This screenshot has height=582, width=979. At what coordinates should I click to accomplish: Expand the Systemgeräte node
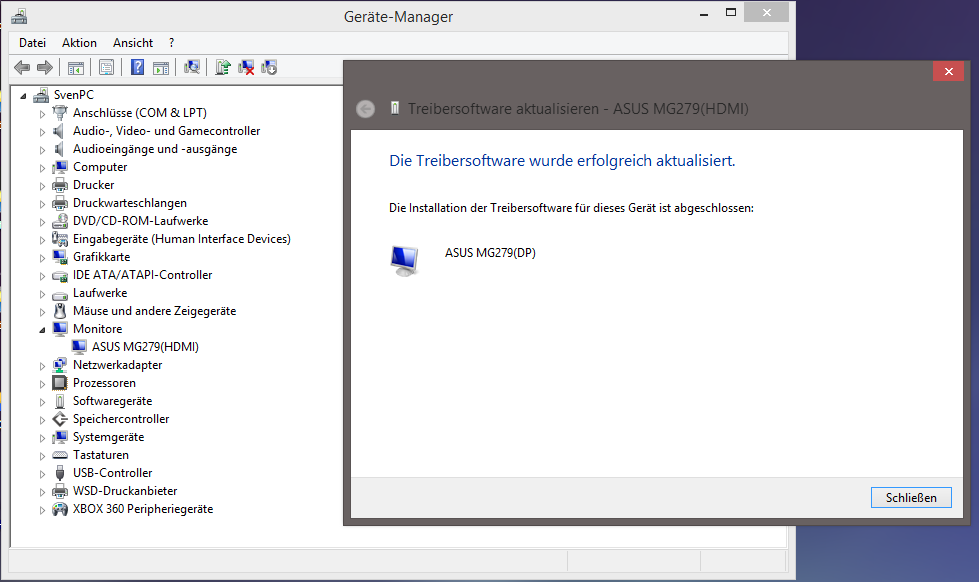42,438
